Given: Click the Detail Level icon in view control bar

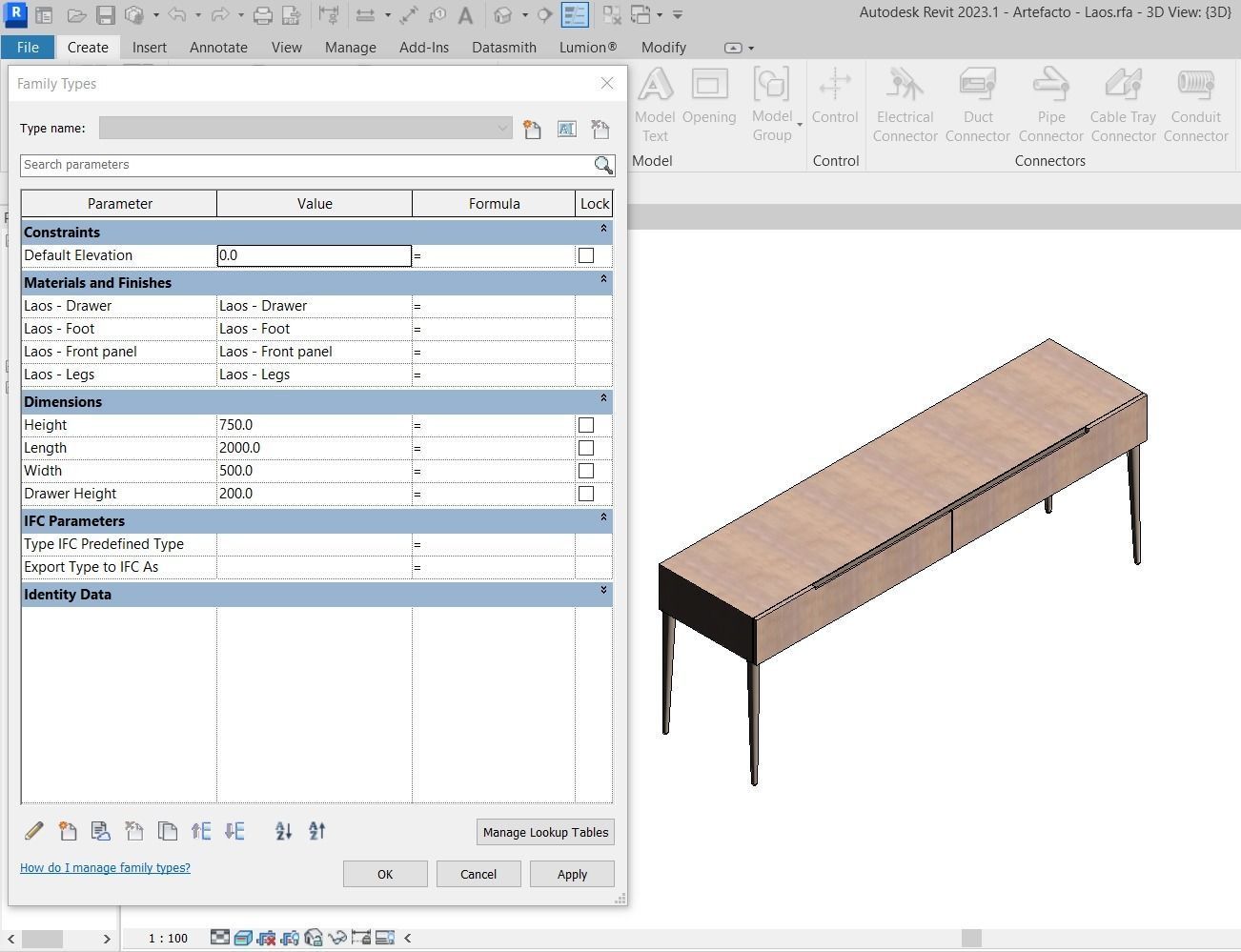Looking at the screenshot, I should [220, 938].
